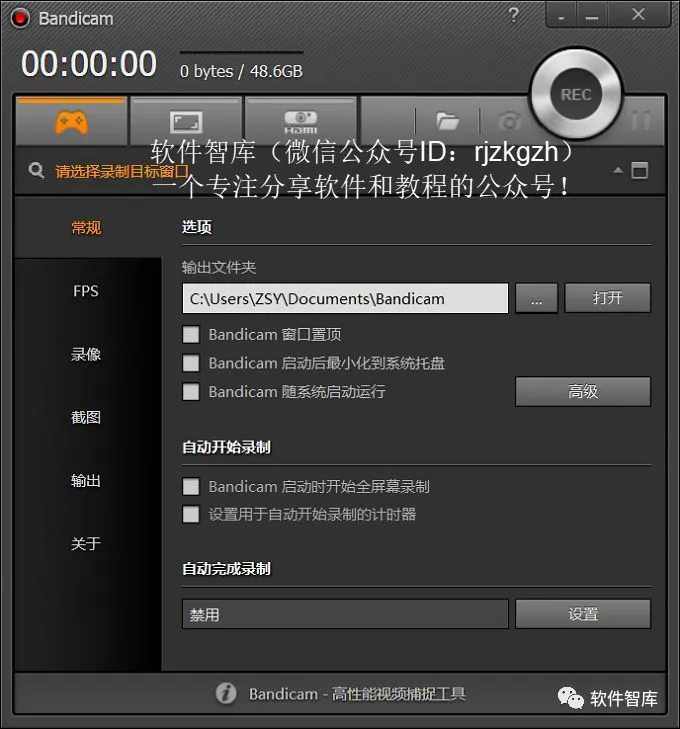Open the 关于 tab
680x729 pixels.
86,543
